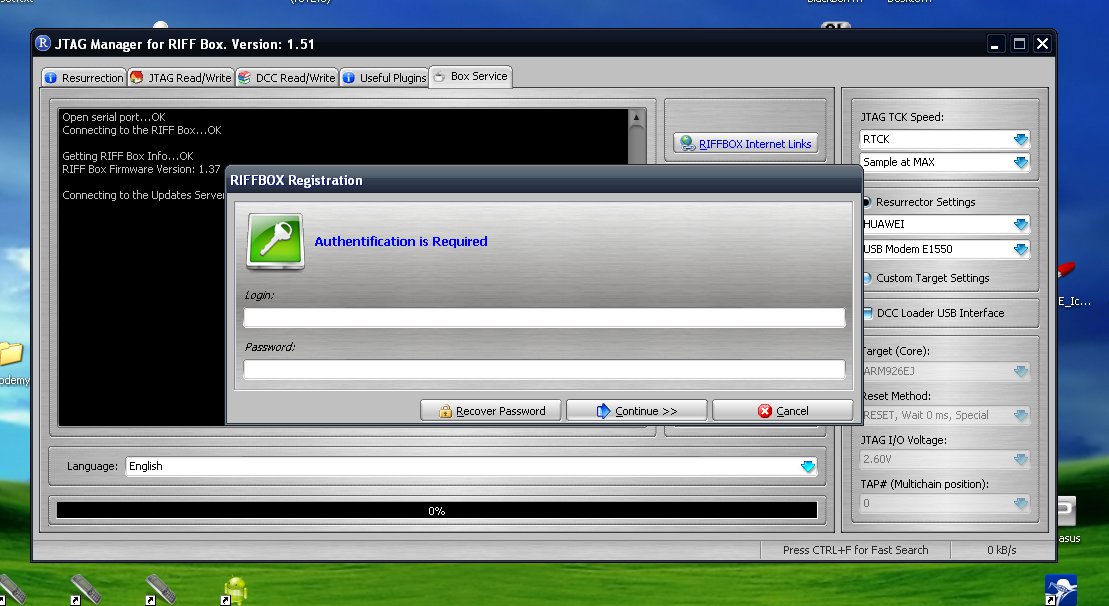Open the DCC Read/Write tab

(x=286, y=78)
